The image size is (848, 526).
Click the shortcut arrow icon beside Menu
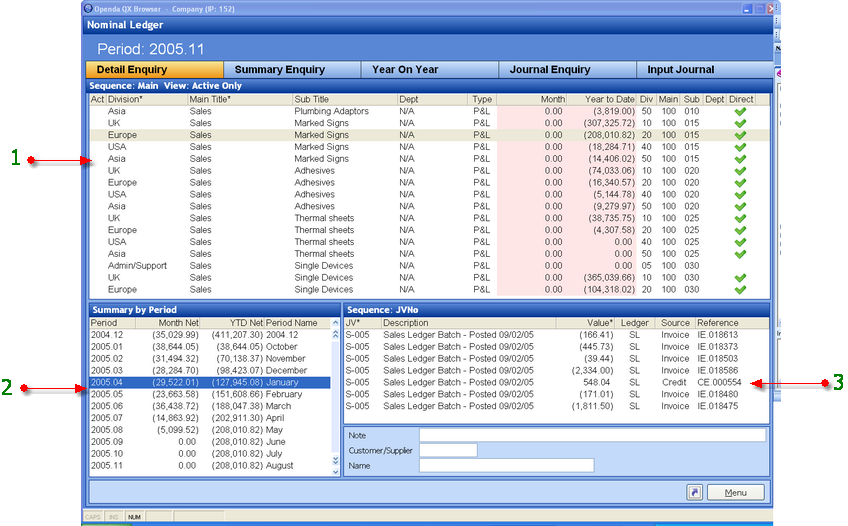click(x=694, y=492)
